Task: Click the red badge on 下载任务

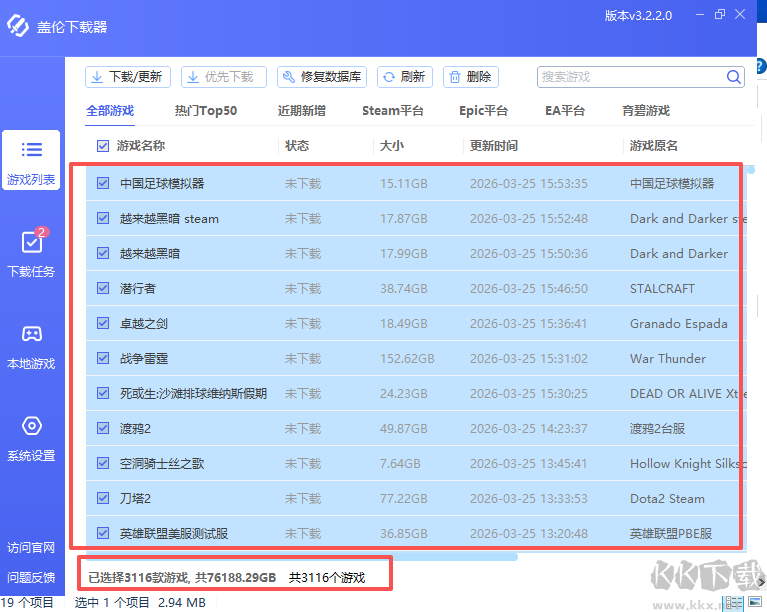Action: coord(42,232)
